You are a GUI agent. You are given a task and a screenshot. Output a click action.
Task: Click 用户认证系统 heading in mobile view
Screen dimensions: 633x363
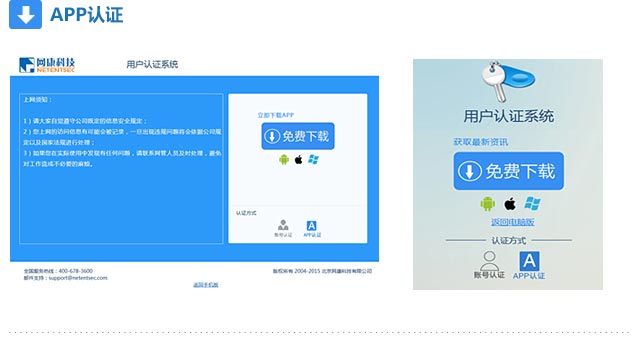click(x=508, y=116)
